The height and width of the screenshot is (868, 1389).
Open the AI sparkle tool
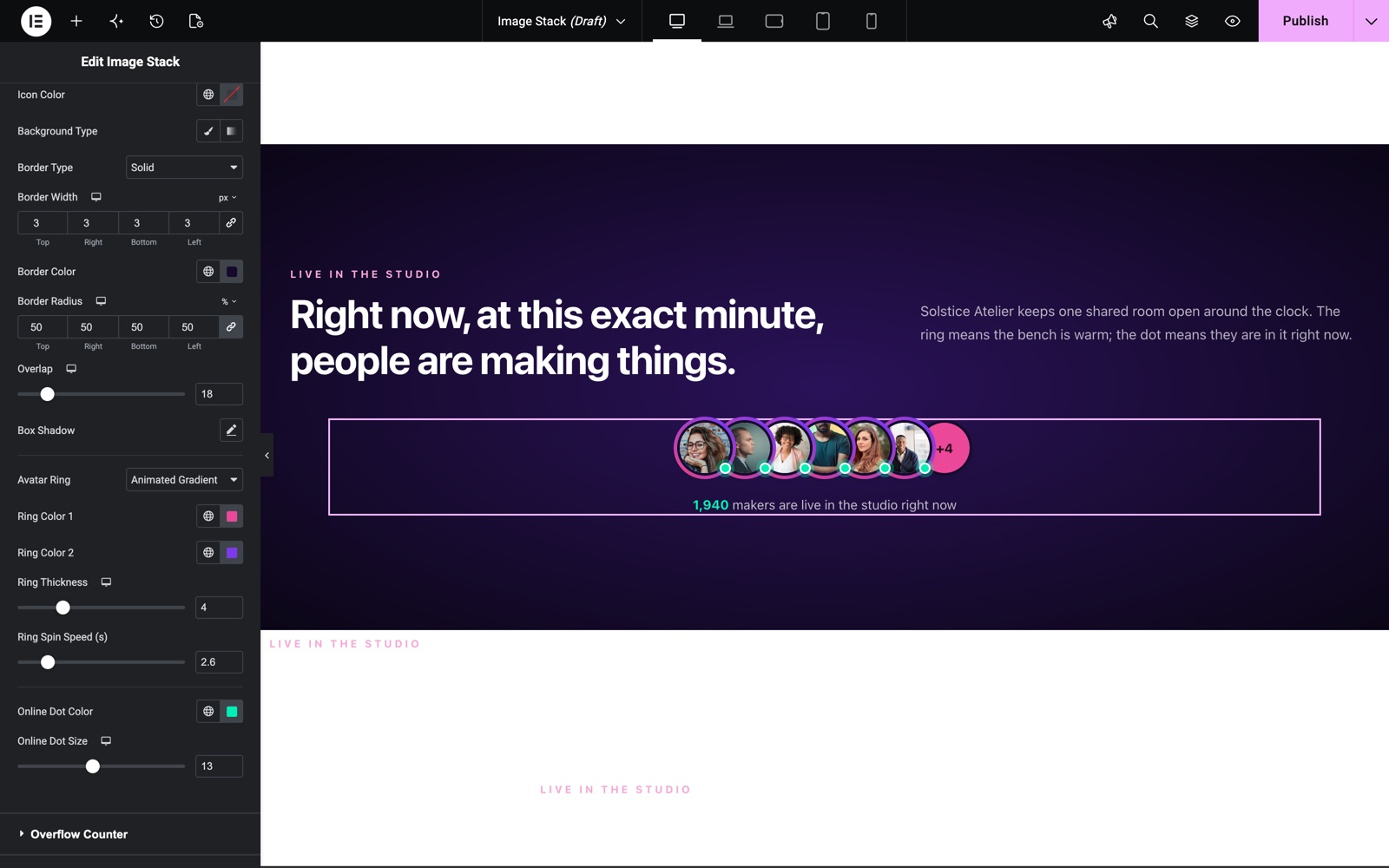pyautogui.click(x=116, y=21)
